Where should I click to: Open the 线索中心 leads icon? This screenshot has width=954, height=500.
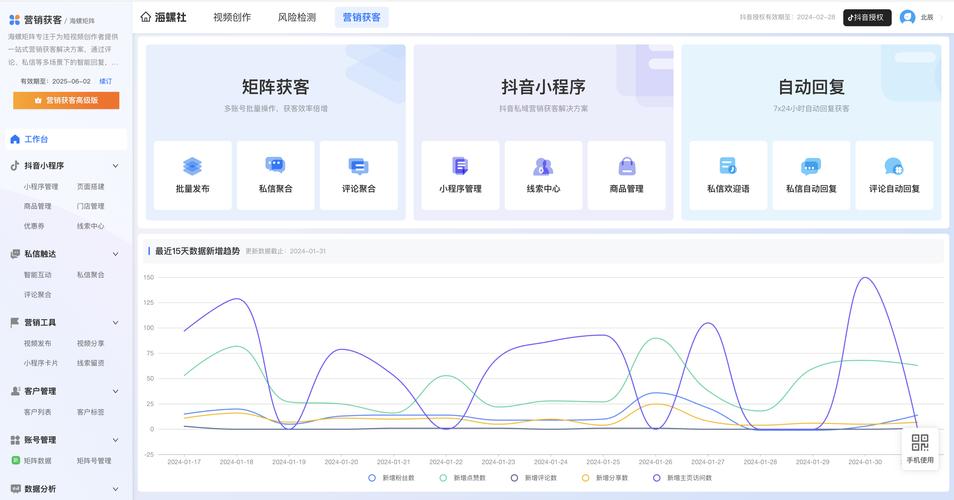click(x=543, y=166)
